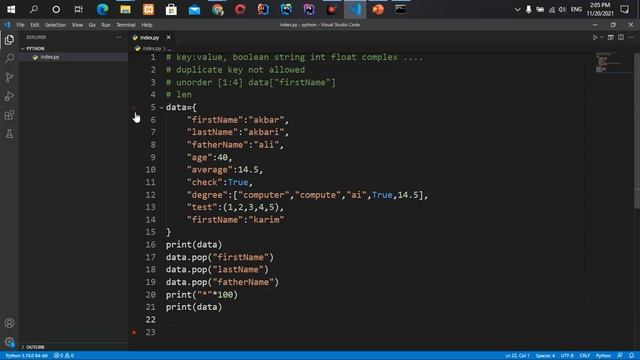Image resolution: width=640 pixels, height=360 pixels.
Task: Click Python language mode in status bar
Action: pos(603,356)
